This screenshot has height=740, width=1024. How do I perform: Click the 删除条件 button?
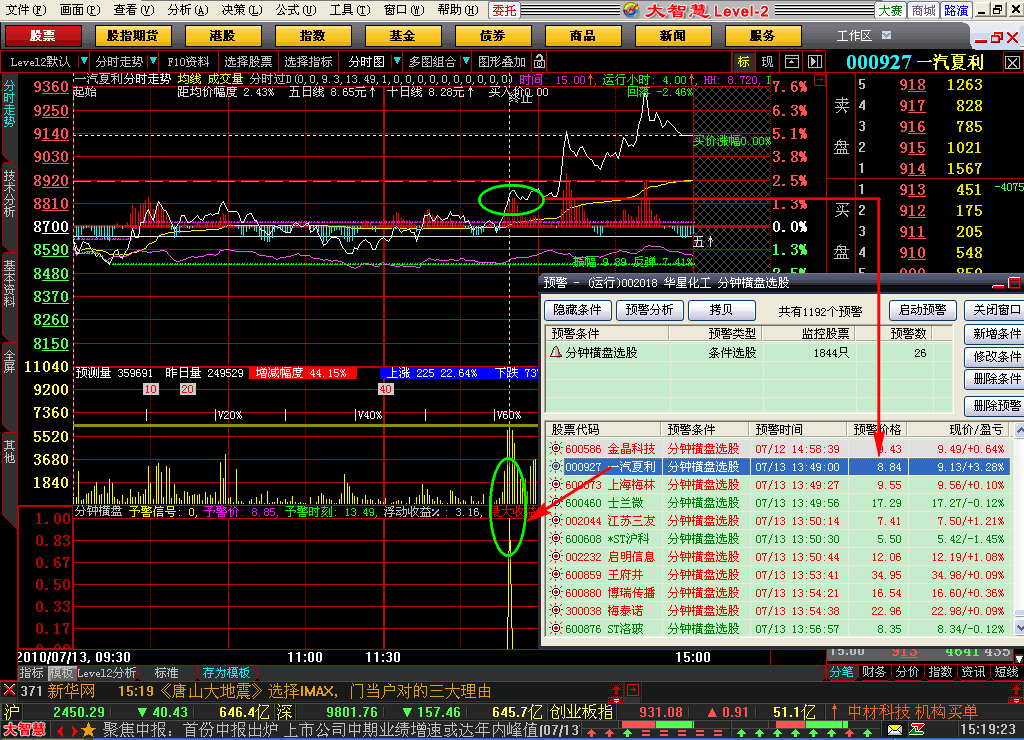997,379
